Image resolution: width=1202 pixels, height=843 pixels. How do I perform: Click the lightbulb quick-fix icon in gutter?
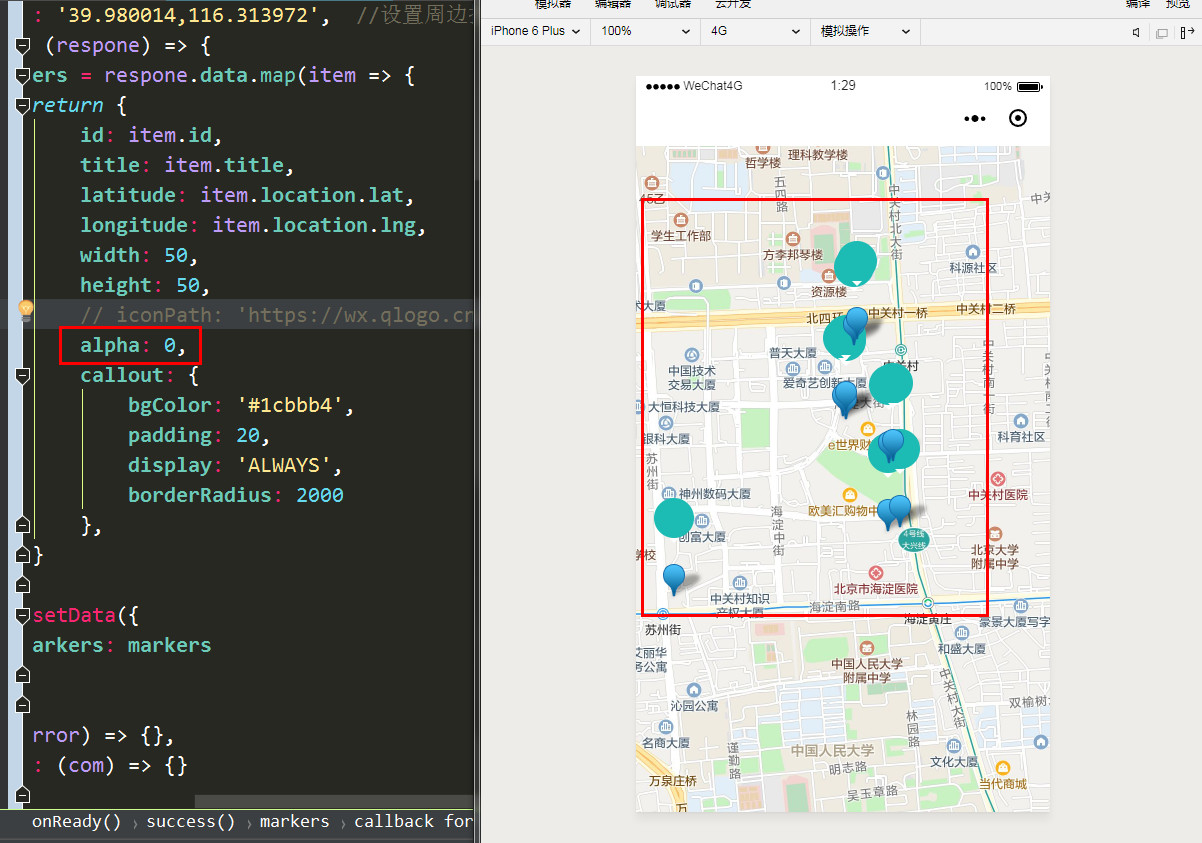[26, 311]
